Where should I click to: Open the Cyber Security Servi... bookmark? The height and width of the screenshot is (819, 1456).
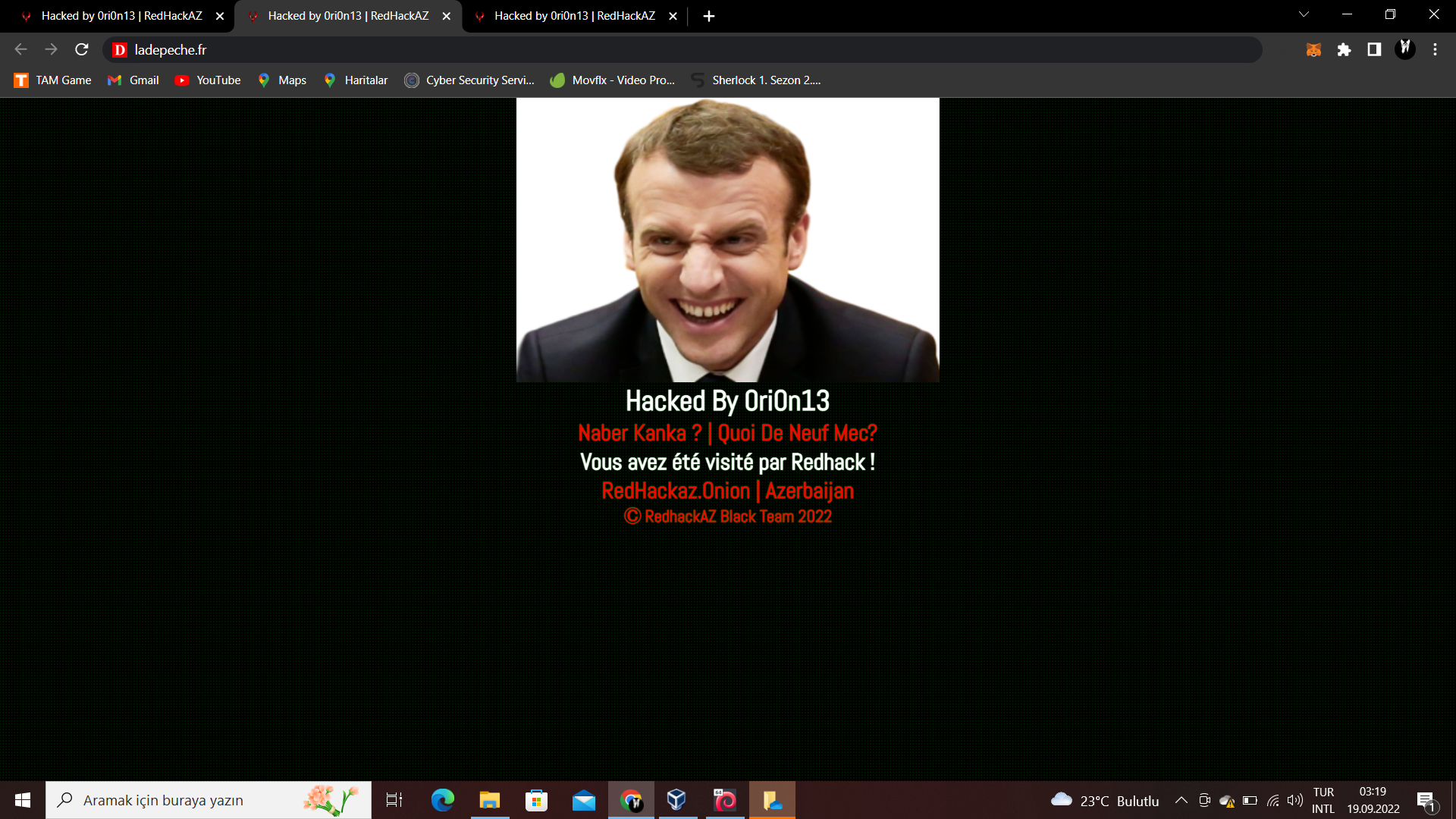click(x=469, y=80)
